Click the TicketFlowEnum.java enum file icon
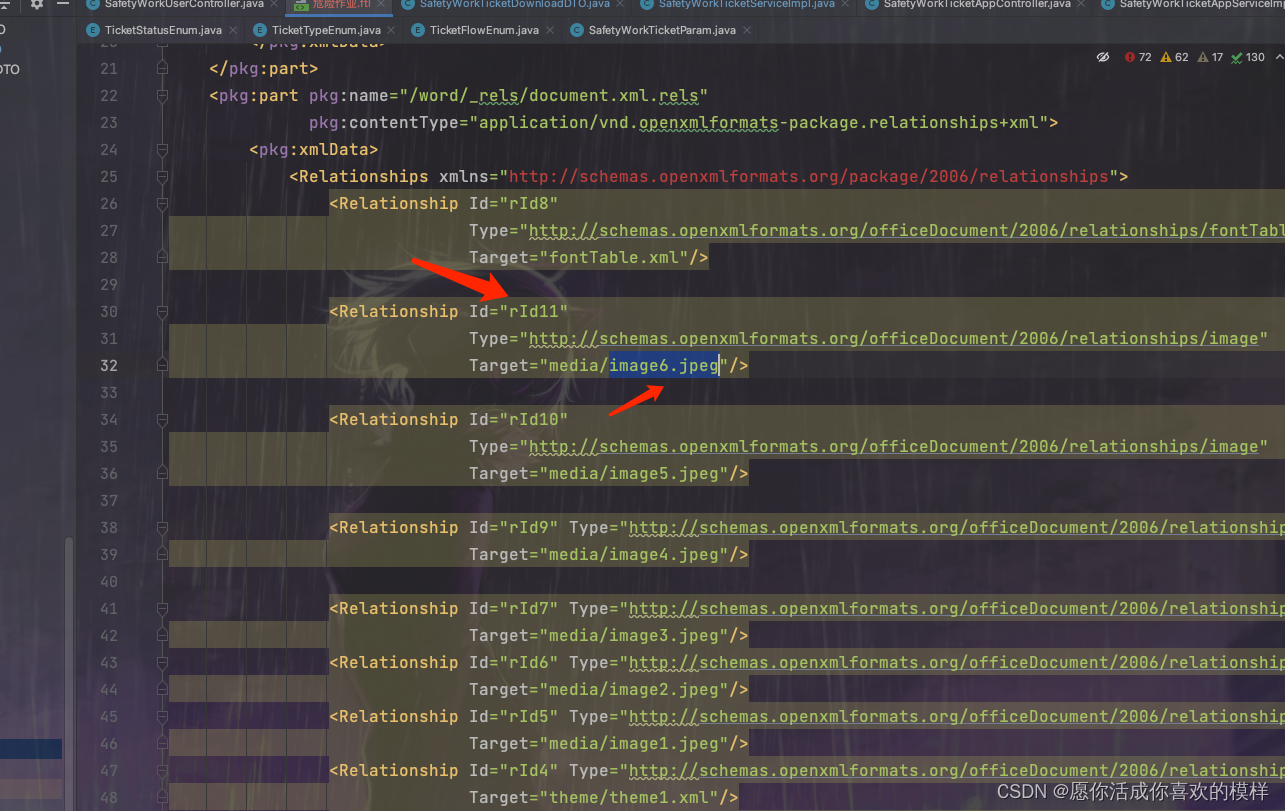 [x=418, y=30]
